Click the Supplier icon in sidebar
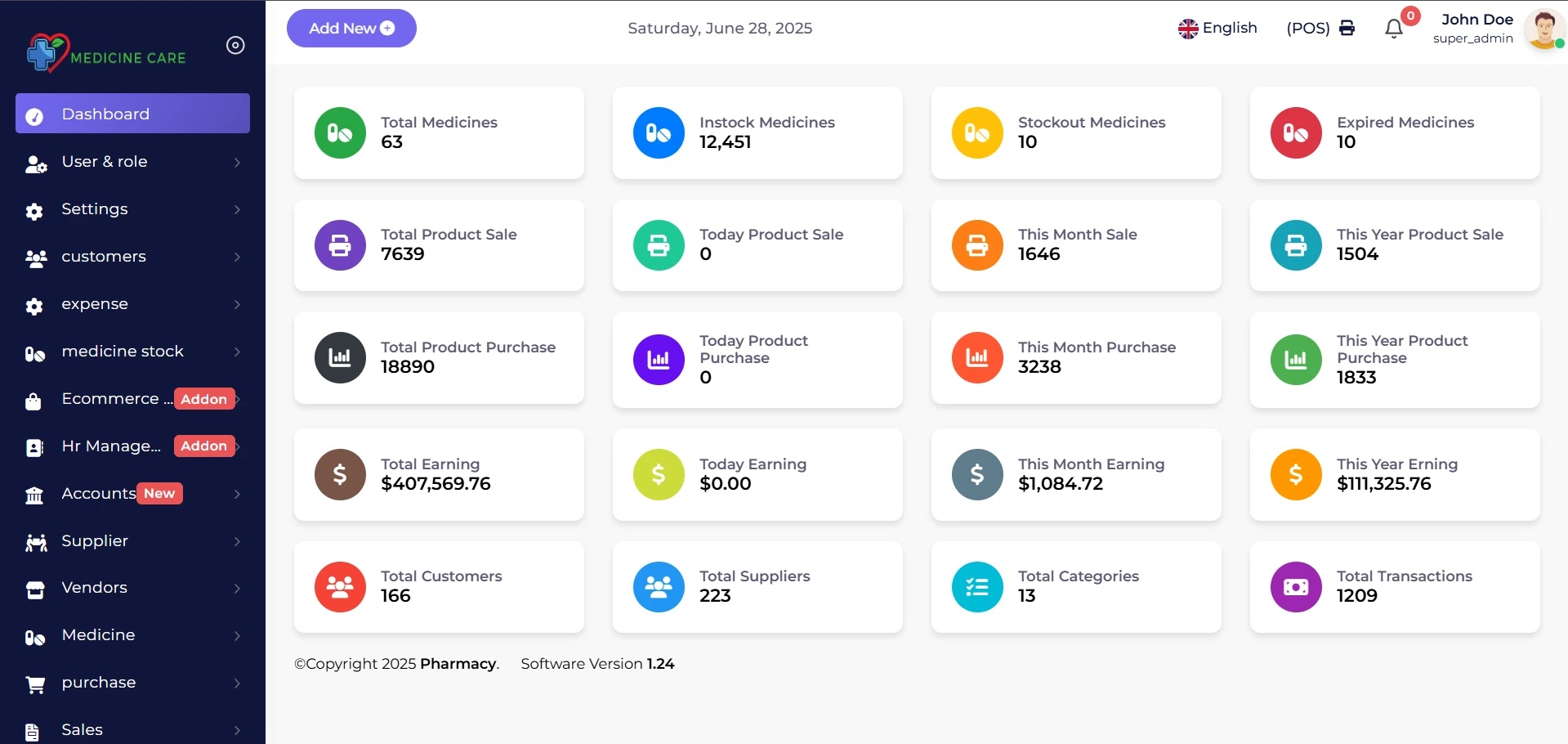 (34, 542)
